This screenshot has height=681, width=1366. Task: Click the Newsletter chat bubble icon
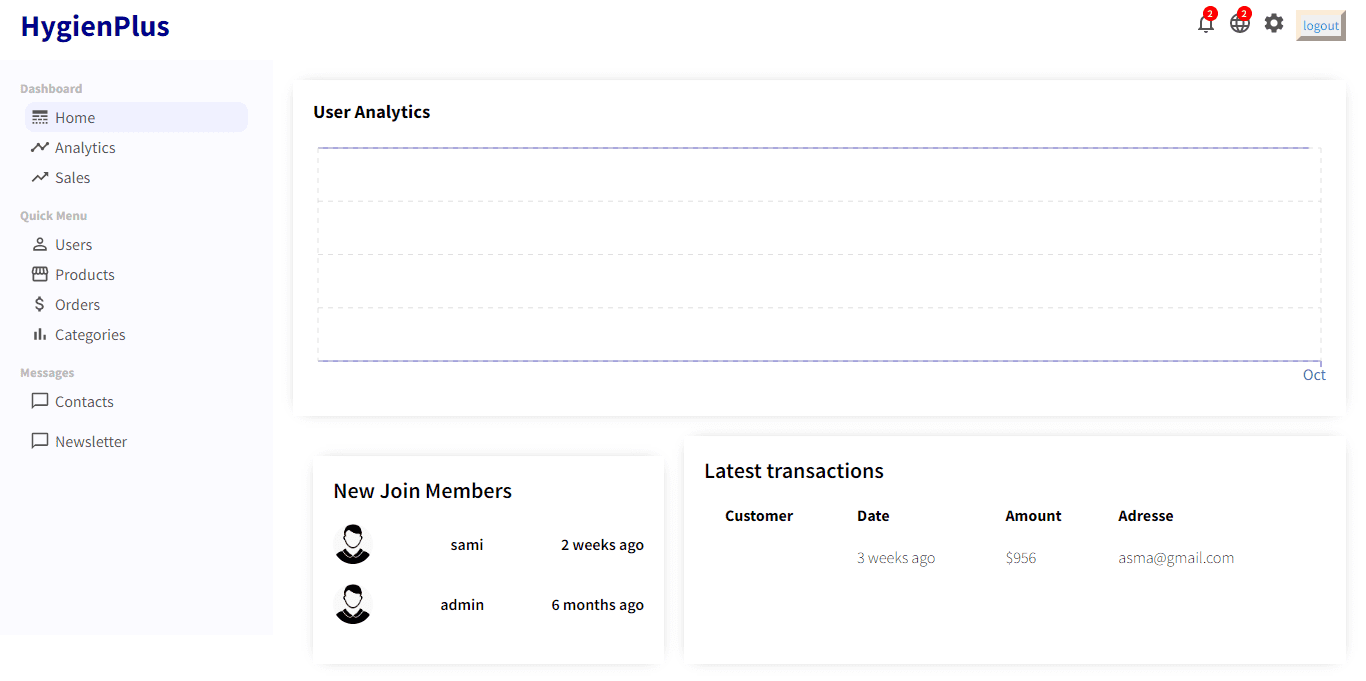pos(40,441)
